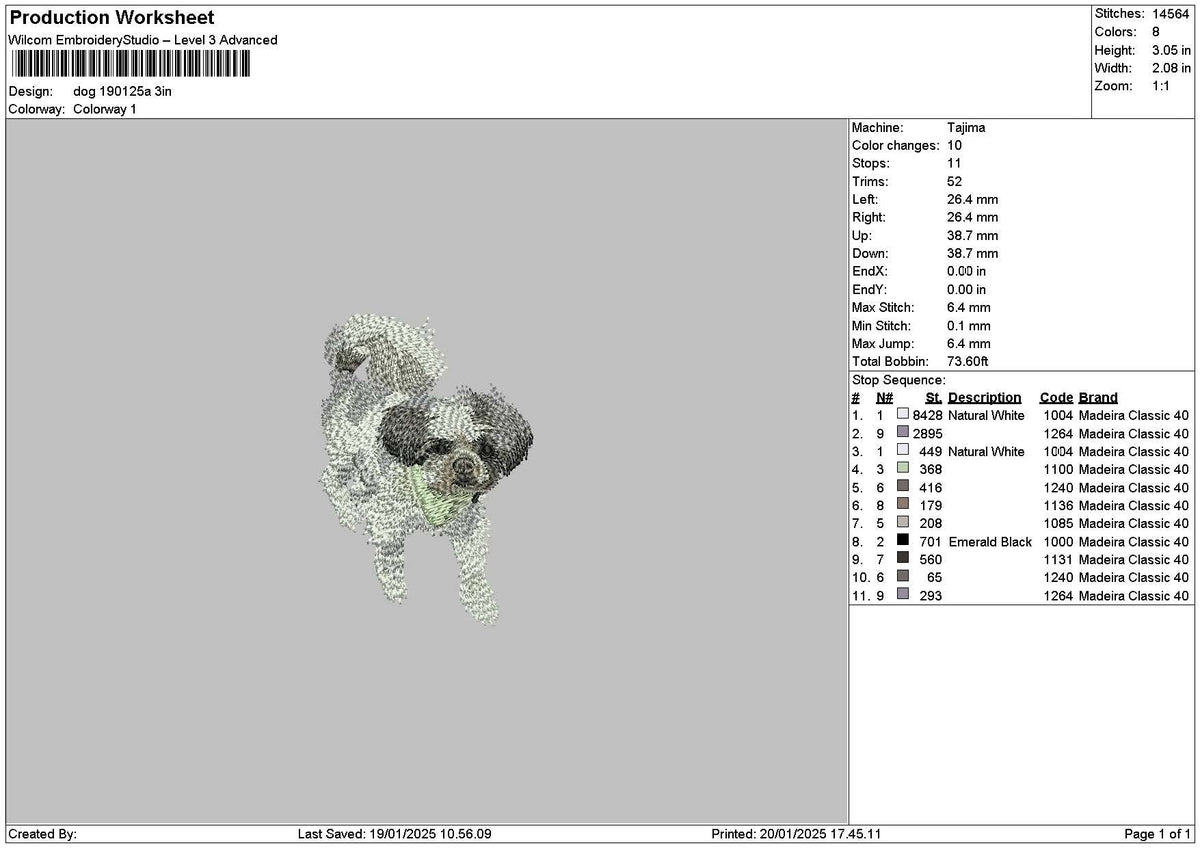Image resolution: width=1200 pixels, height=848 pixels.
Task: Click the 'Last Saved: 19/01/2025' footer text
Action: (x=395, y=834)
